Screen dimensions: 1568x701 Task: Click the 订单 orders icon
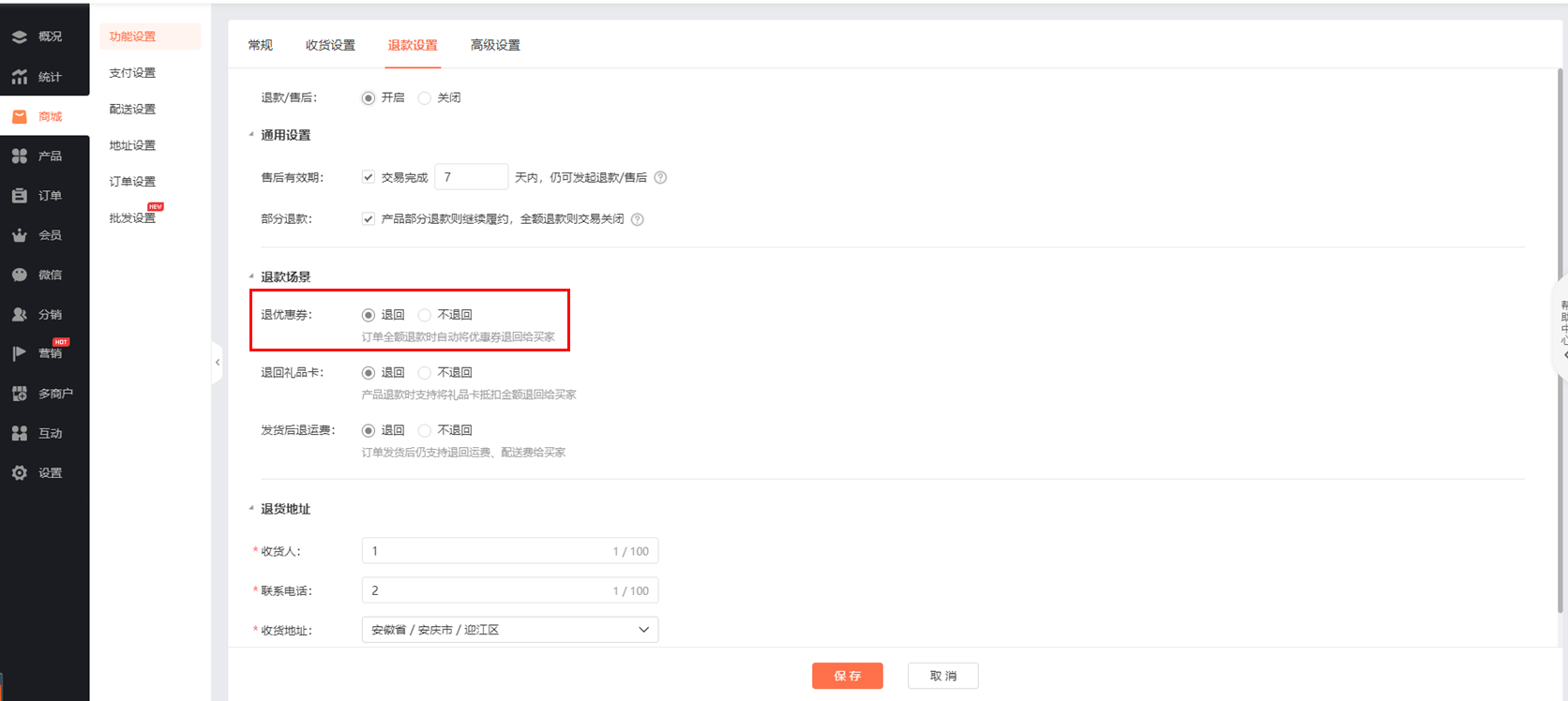click(19, 195)
